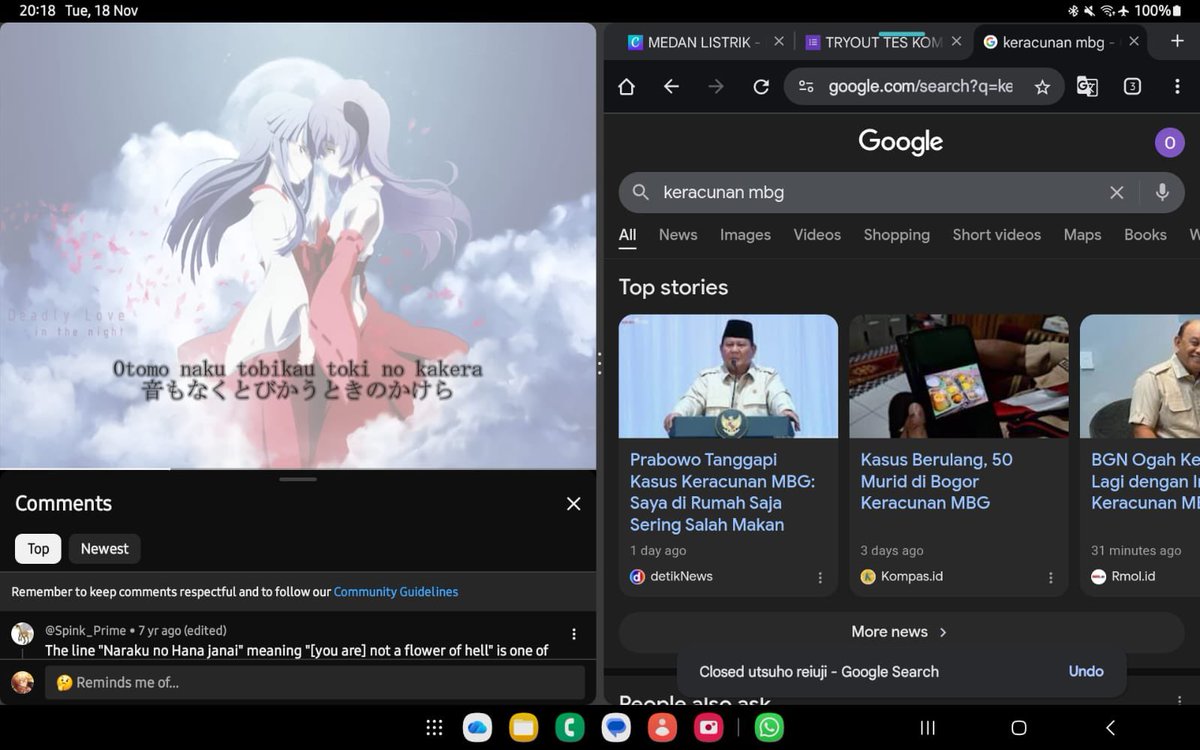Sort comments by Top

(38, 549)
